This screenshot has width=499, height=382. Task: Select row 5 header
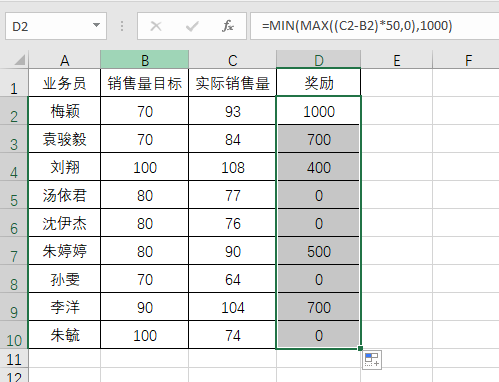(x=14, y=195)
